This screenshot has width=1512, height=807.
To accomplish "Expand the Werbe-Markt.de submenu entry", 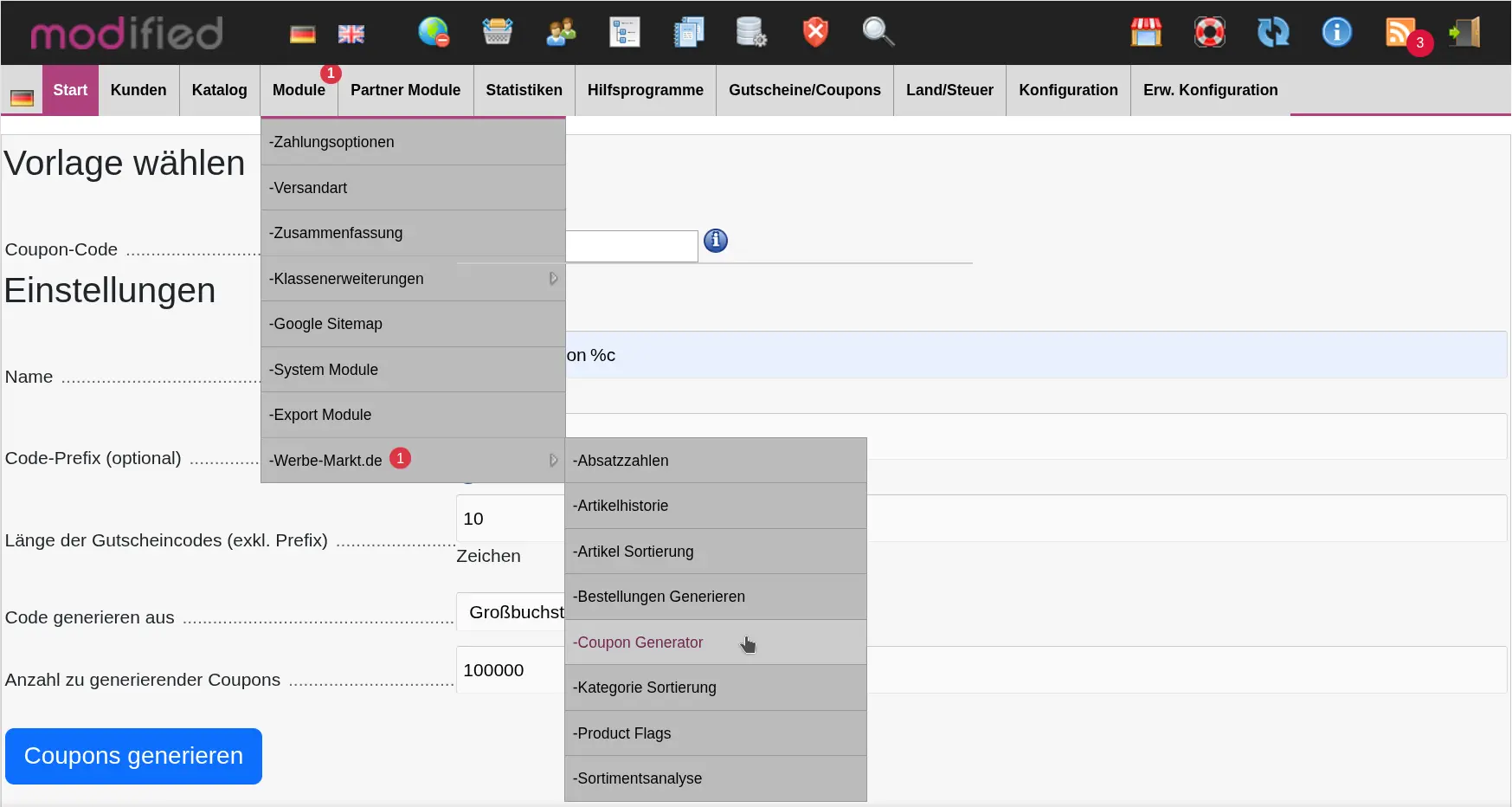I will coord(413,460).
